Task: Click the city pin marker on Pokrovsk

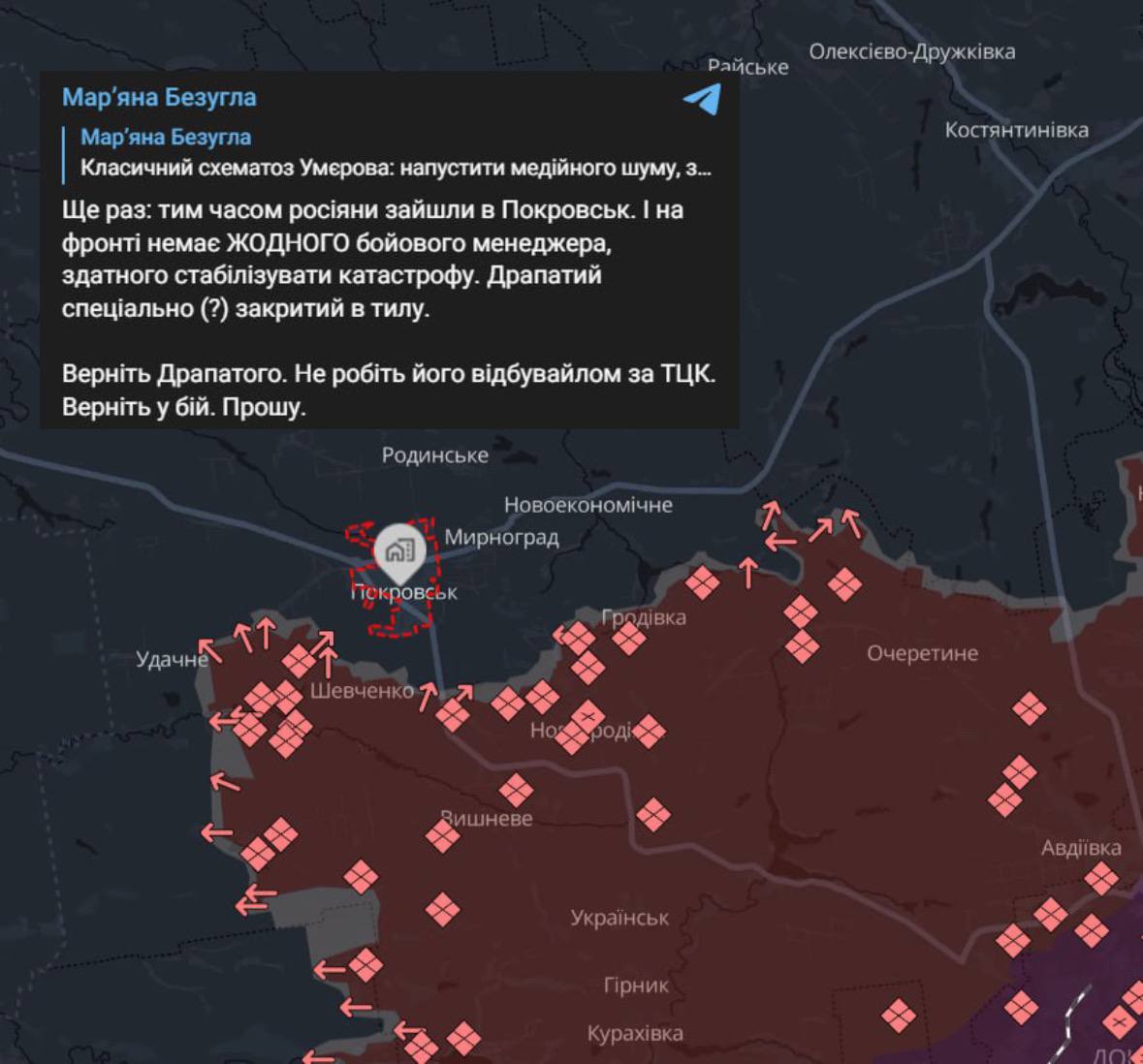Action: click(398, 551)
